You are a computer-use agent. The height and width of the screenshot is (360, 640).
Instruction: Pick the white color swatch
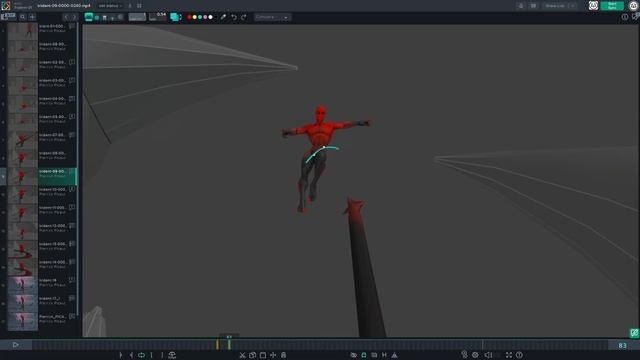[211, 17]
